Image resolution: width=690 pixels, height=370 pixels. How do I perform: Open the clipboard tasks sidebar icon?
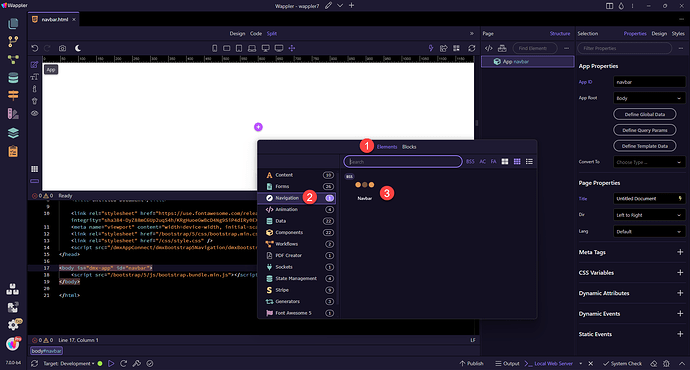click(x=13, y=151)
